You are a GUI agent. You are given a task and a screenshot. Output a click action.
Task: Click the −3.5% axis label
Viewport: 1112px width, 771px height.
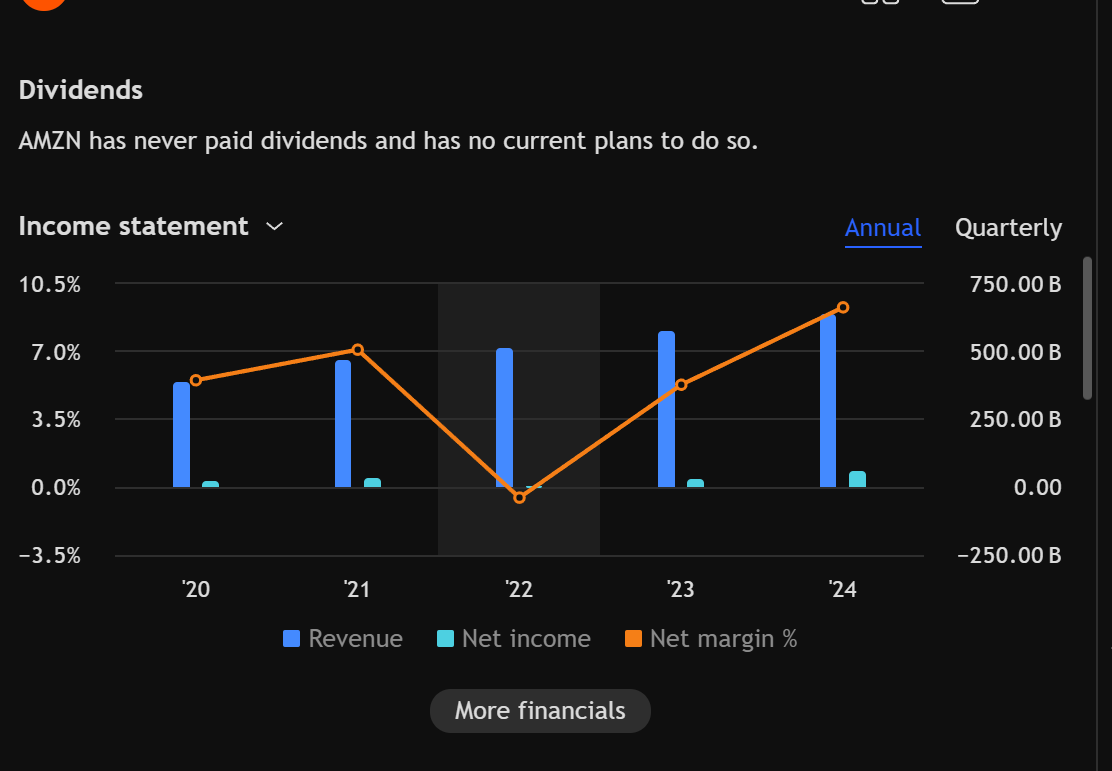coord(50,555)
